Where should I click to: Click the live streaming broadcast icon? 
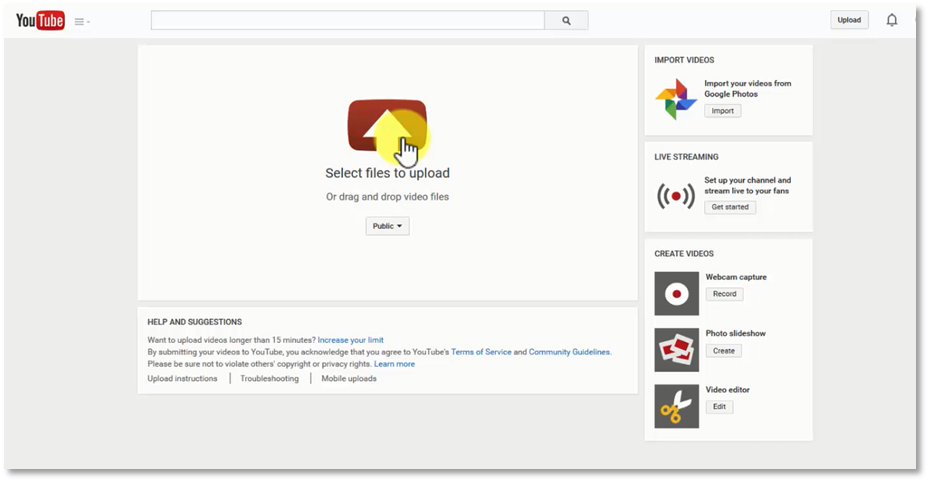point(676,196)
